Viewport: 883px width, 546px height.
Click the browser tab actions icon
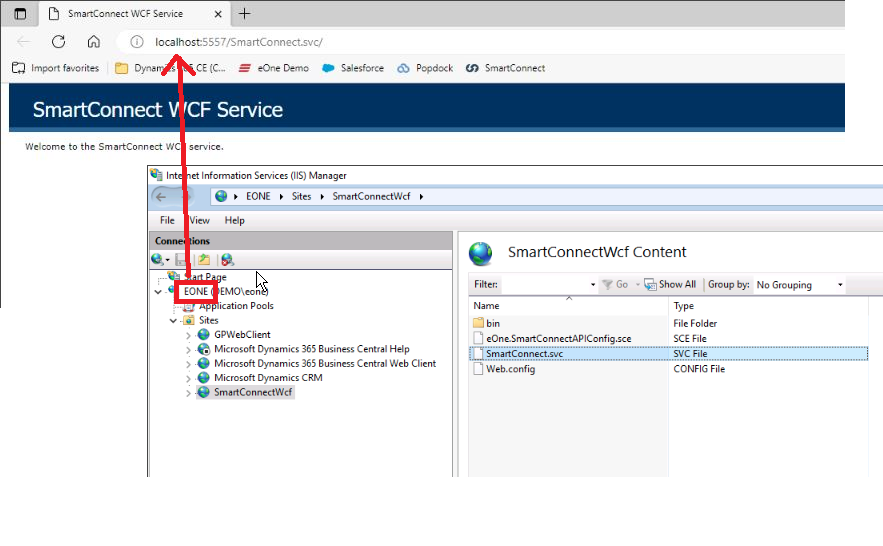pyautogui.click(x=20, y=14)
